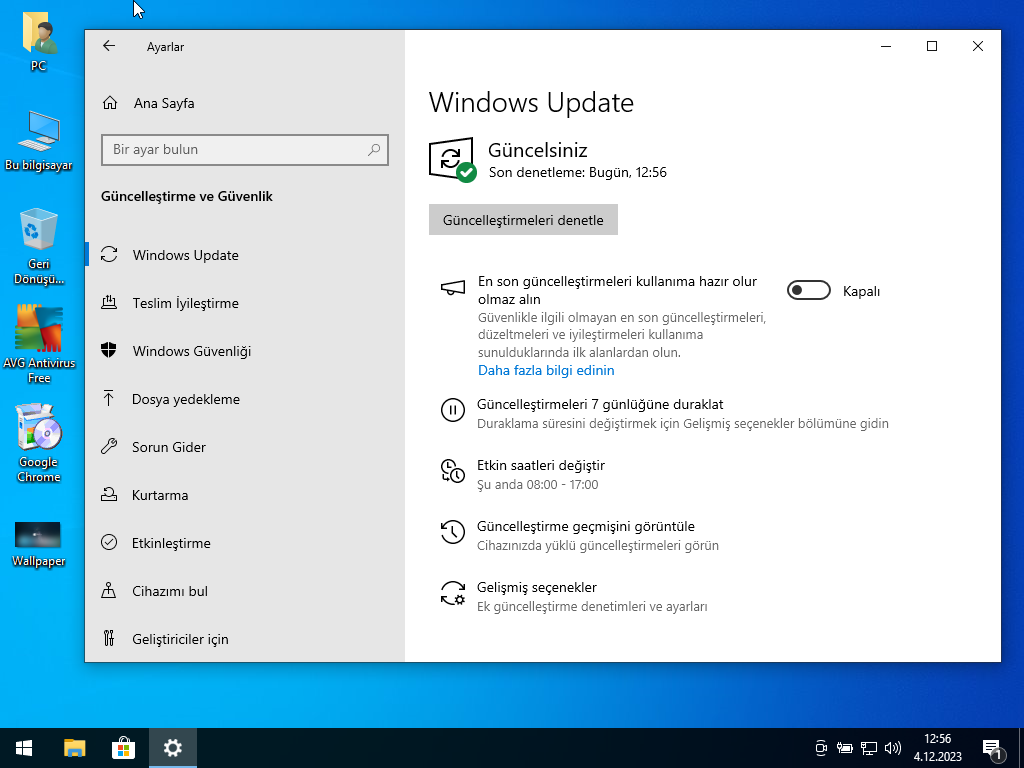Click Güncelleştirmeleri denetle button
Viewport: 1024px width, 768px height.
point(523,220)
